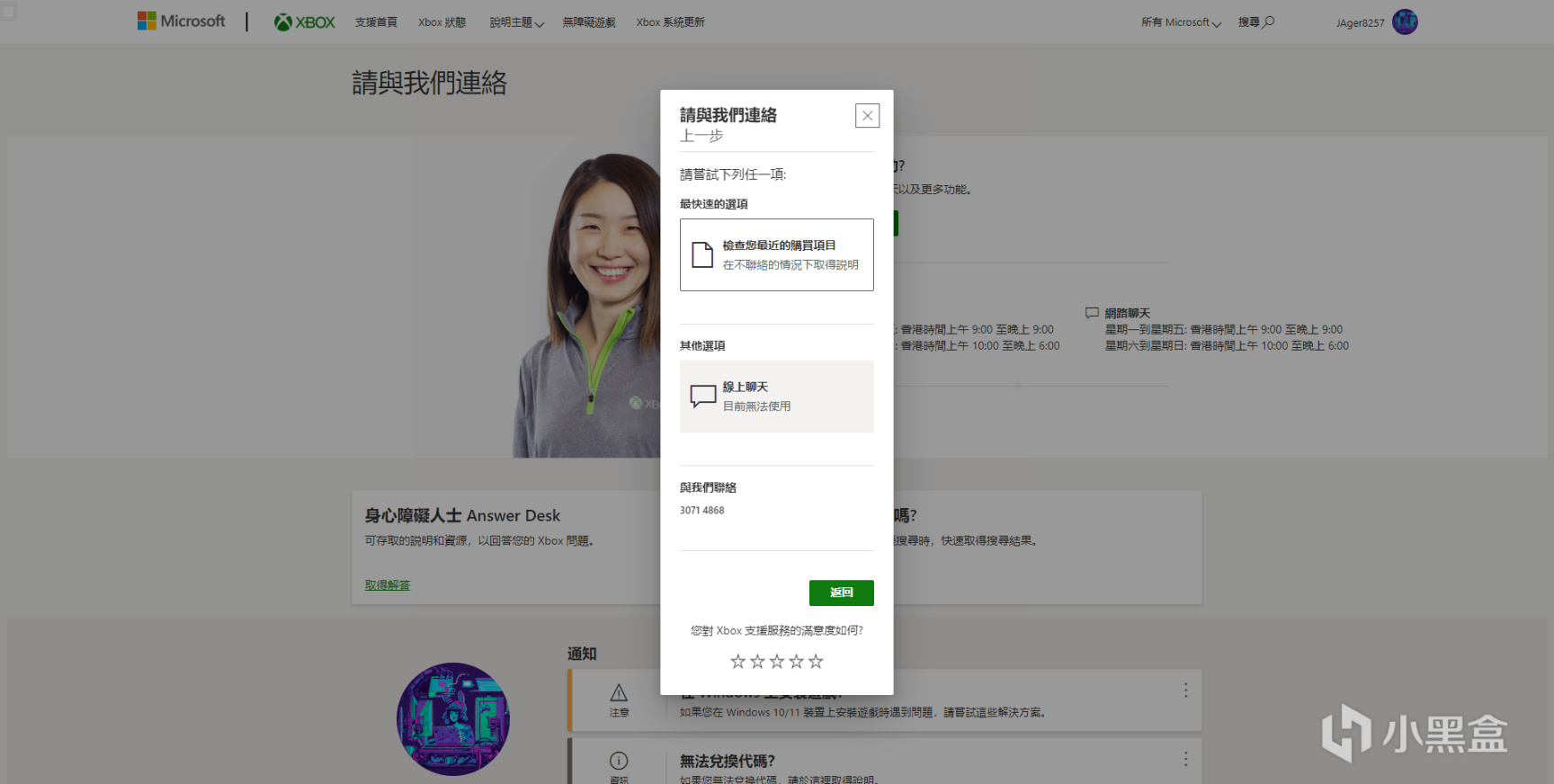Image resolution: width=1554 pixels, height=784 pixels.
Task: Go to 支援首頁 in the navigation
Action: [376, 22]
